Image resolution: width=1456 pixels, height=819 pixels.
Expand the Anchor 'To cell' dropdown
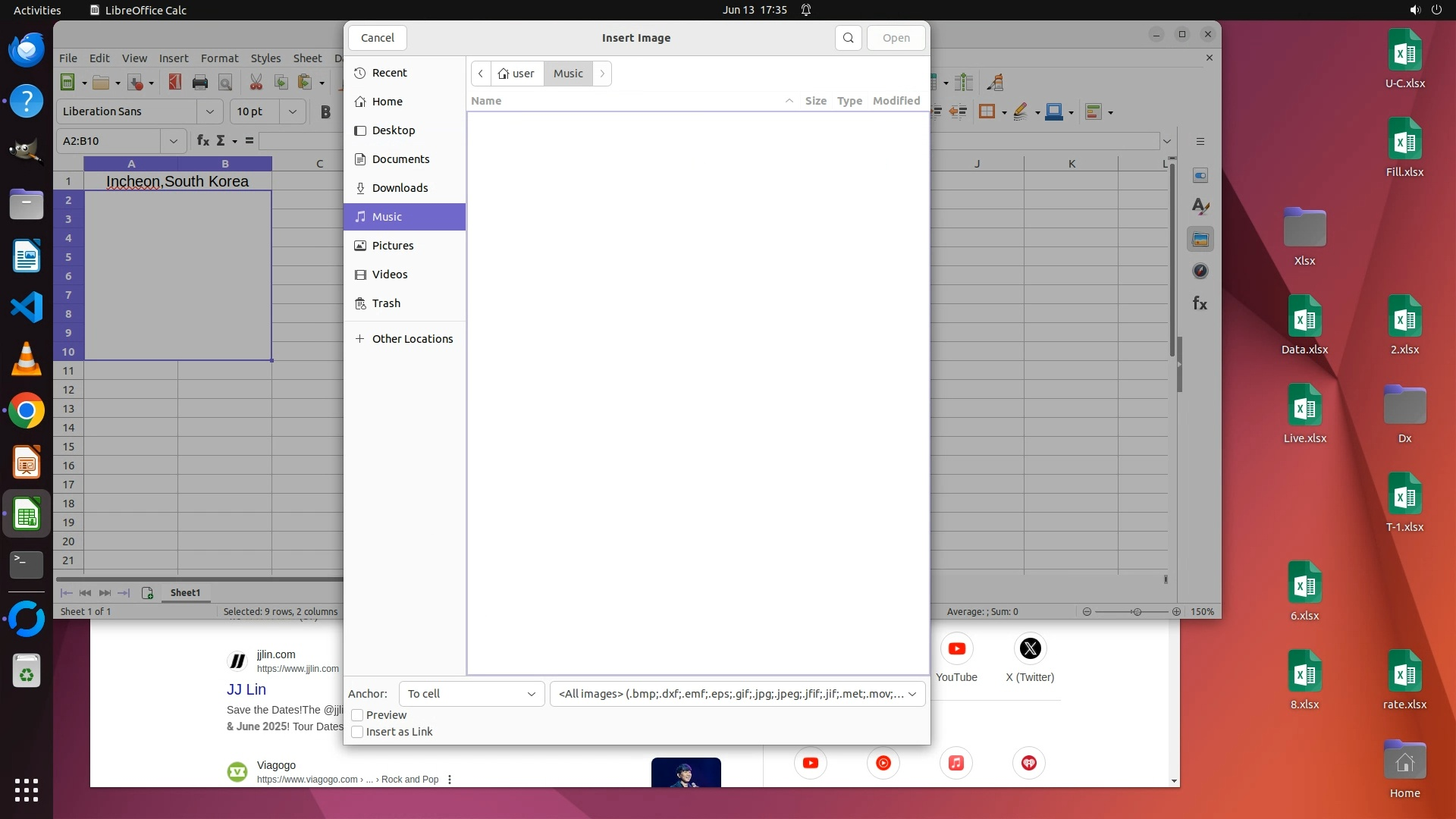coord(471,694)
